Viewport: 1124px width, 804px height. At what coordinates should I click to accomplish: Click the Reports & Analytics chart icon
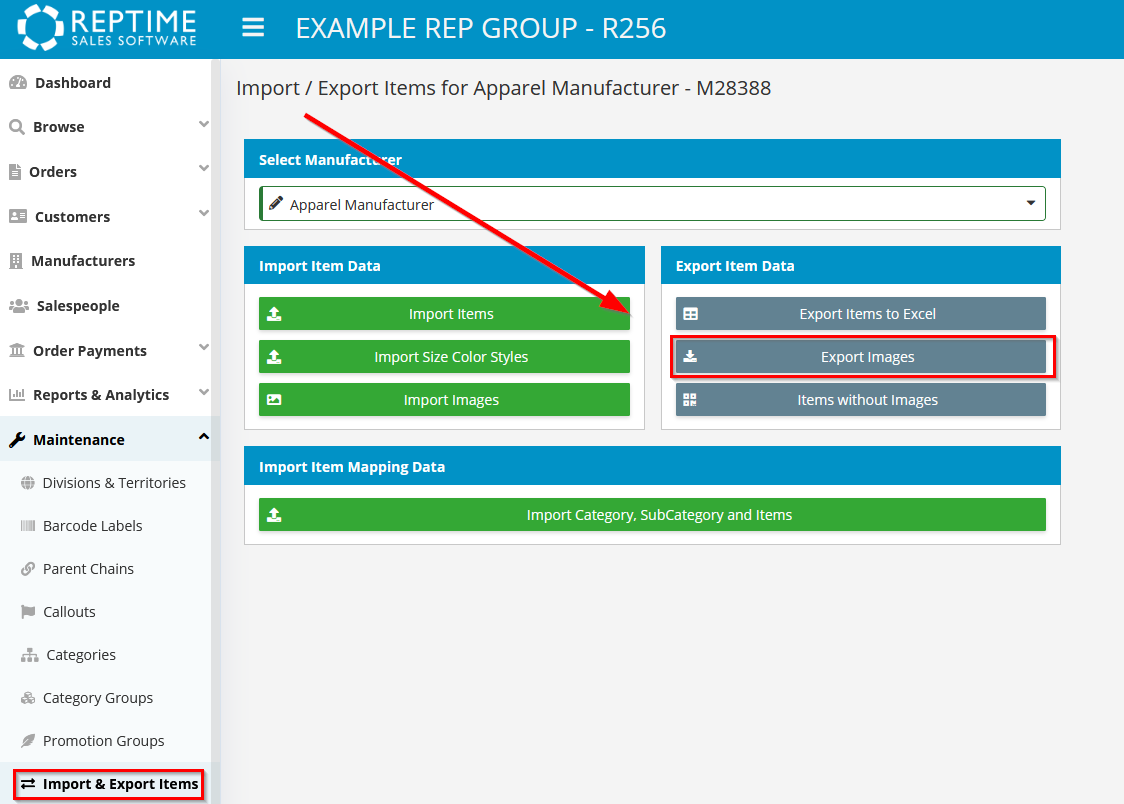coord(16,395)
